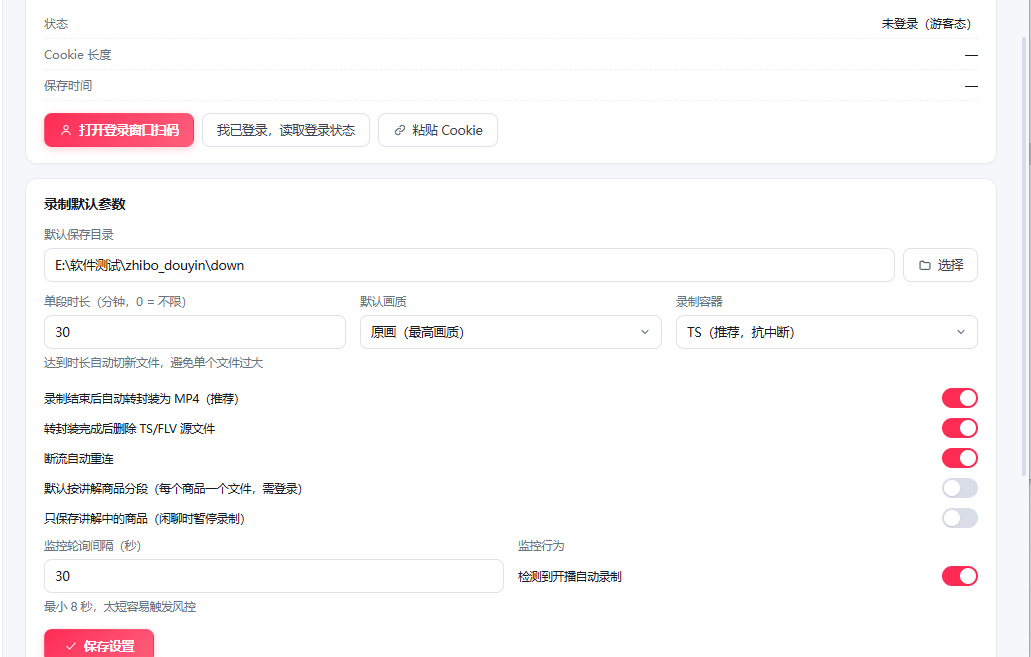Viewport: 1031px width, 657px height.
Task: Open the 录制容器 dropdown
Action: click(x=827, y=332)
